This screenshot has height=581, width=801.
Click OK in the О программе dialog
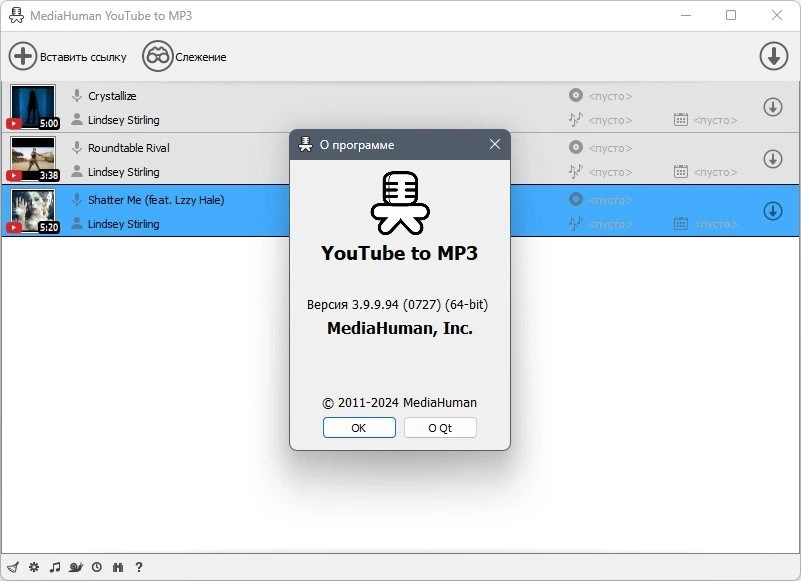coord(359,428)
